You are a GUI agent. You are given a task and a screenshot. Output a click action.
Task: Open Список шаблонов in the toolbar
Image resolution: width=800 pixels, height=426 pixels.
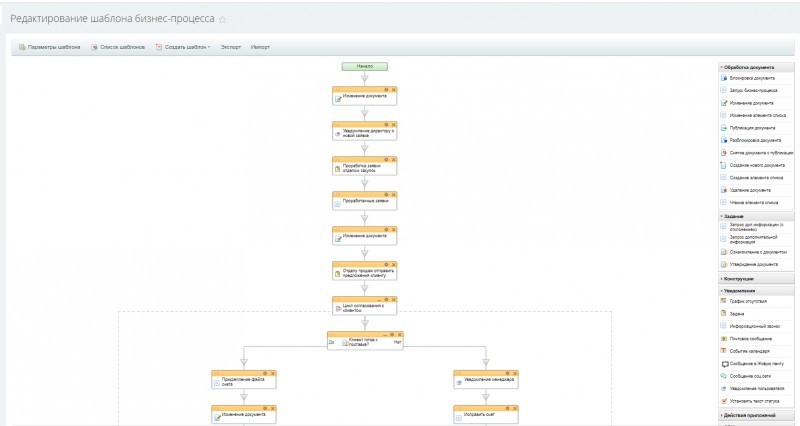point(118,47)
